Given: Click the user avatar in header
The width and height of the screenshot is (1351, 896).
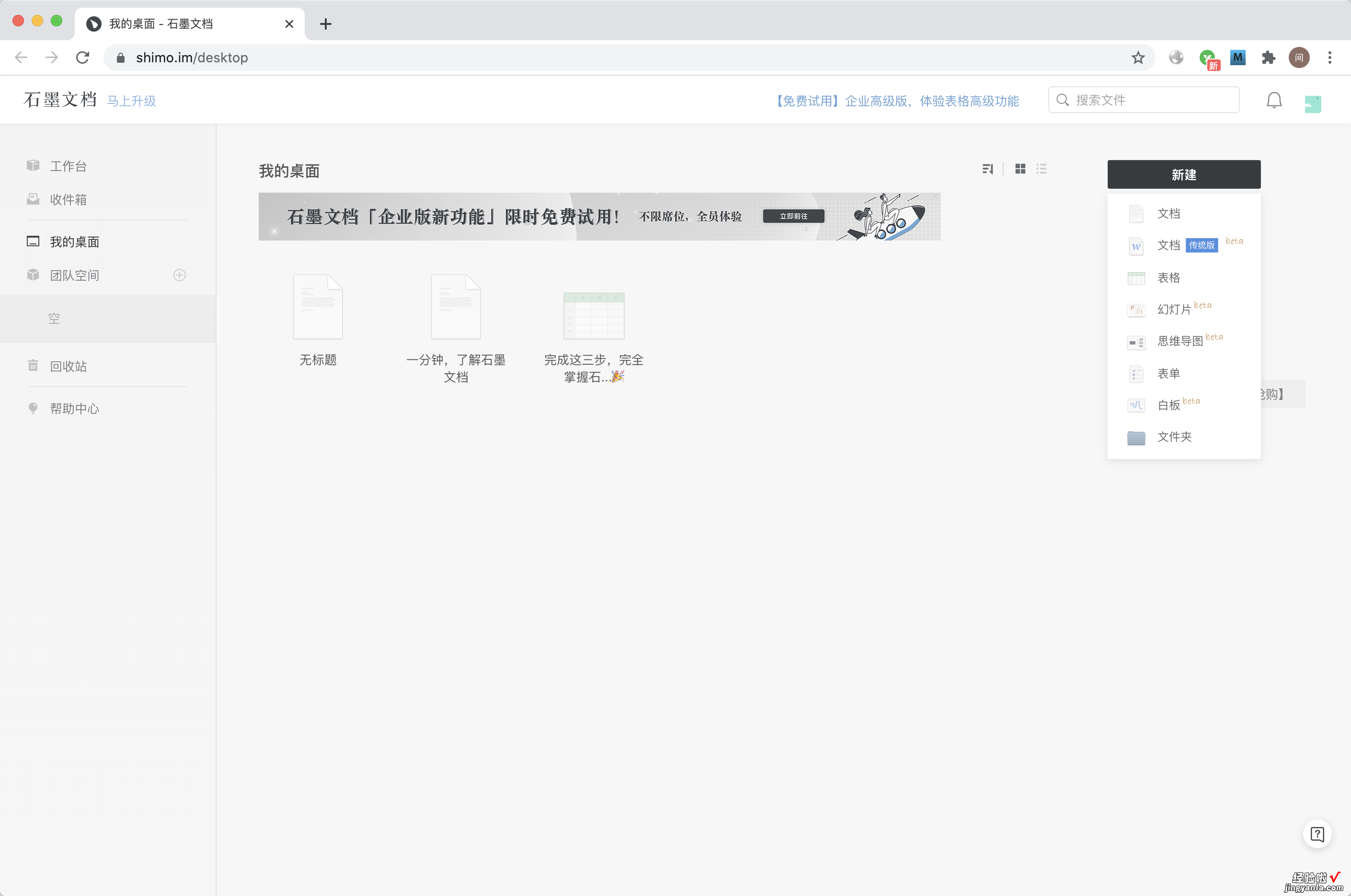Looking at the screenshot, I should (1313, 104).
